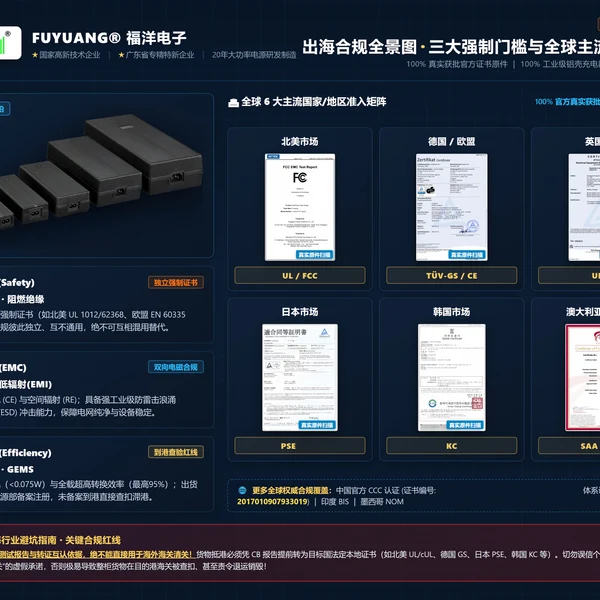600x600 pixels.
Task: Click the blue 双向电磁合规 badge
Action: (x=176, y=367)
